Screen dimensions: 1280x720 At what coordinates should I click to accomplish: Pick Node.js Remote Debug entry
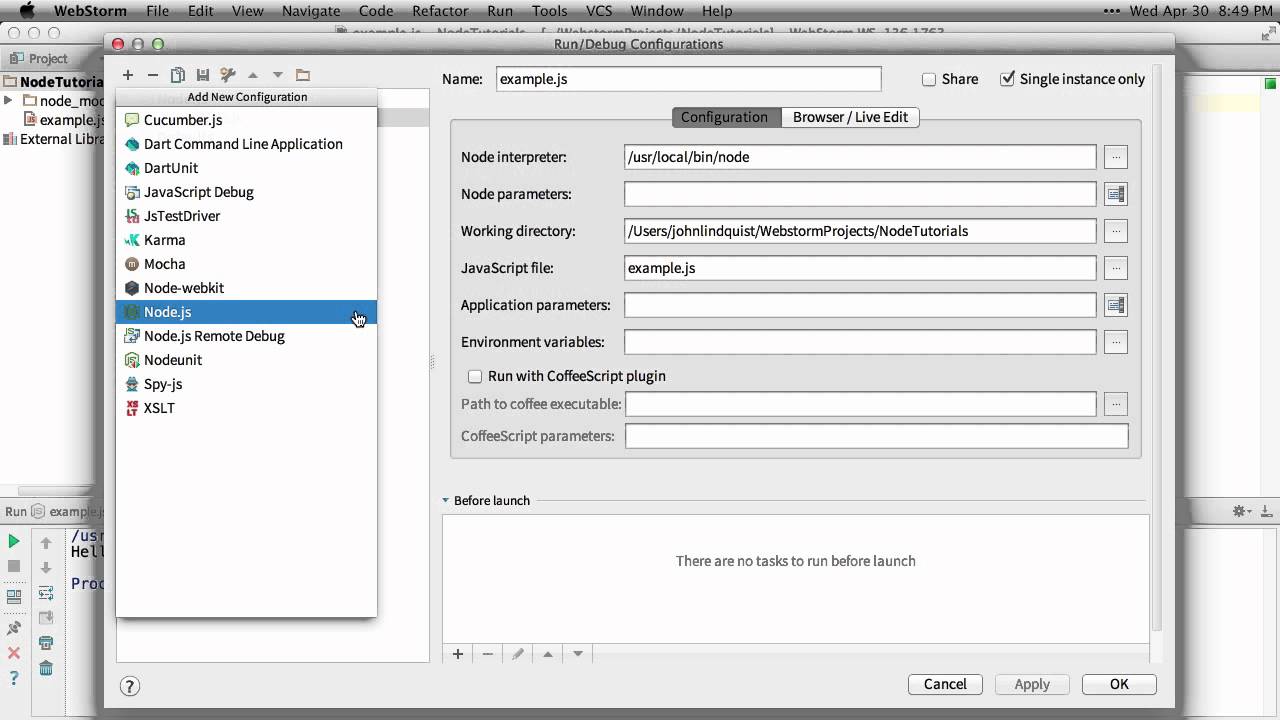click(246, 336)
